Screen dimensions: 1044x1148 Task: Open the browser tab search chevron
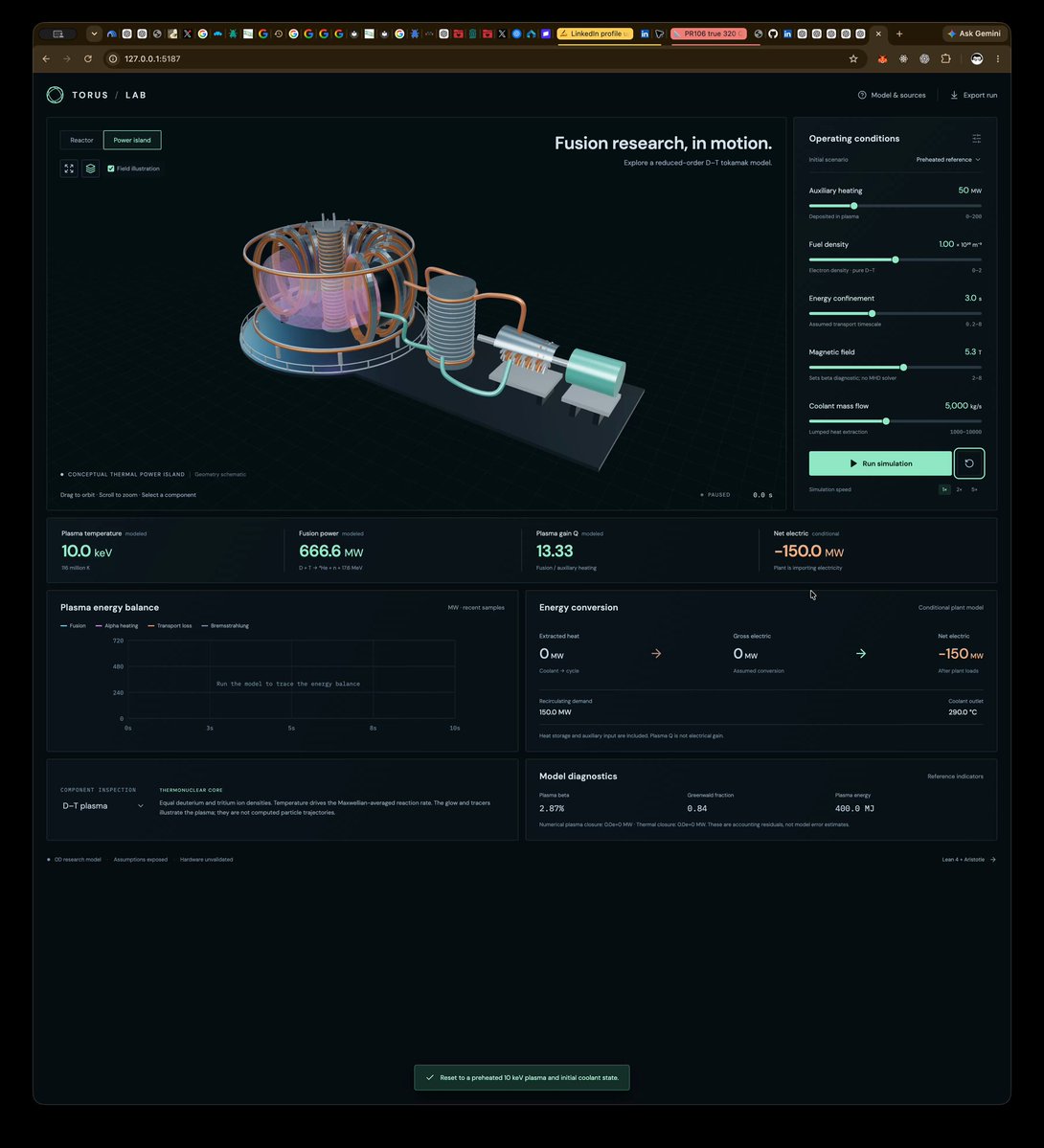pyautogui.click(x=94, y=34)
